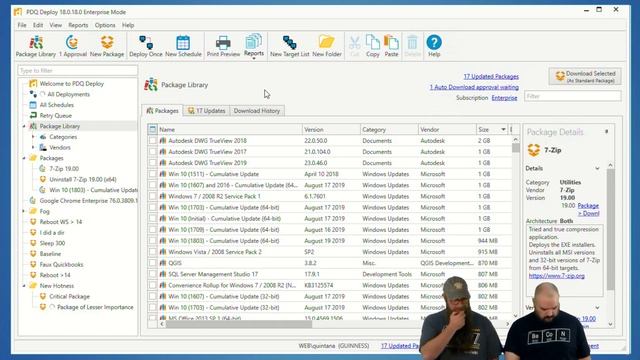
Task: Select Vendors under Package Library
Action: click(x=60, y=147)
